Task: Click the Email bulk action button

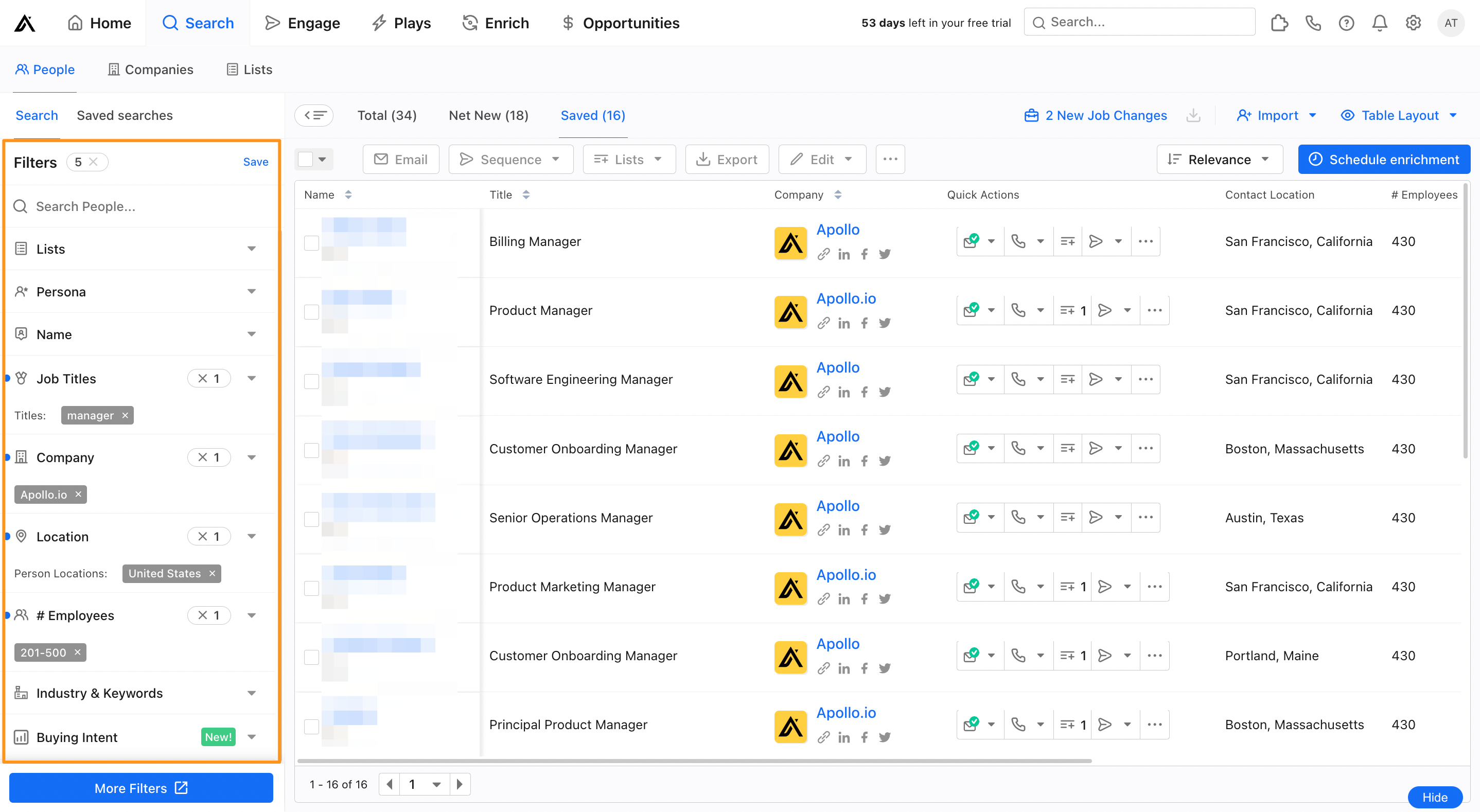Action: click(400, 159)
